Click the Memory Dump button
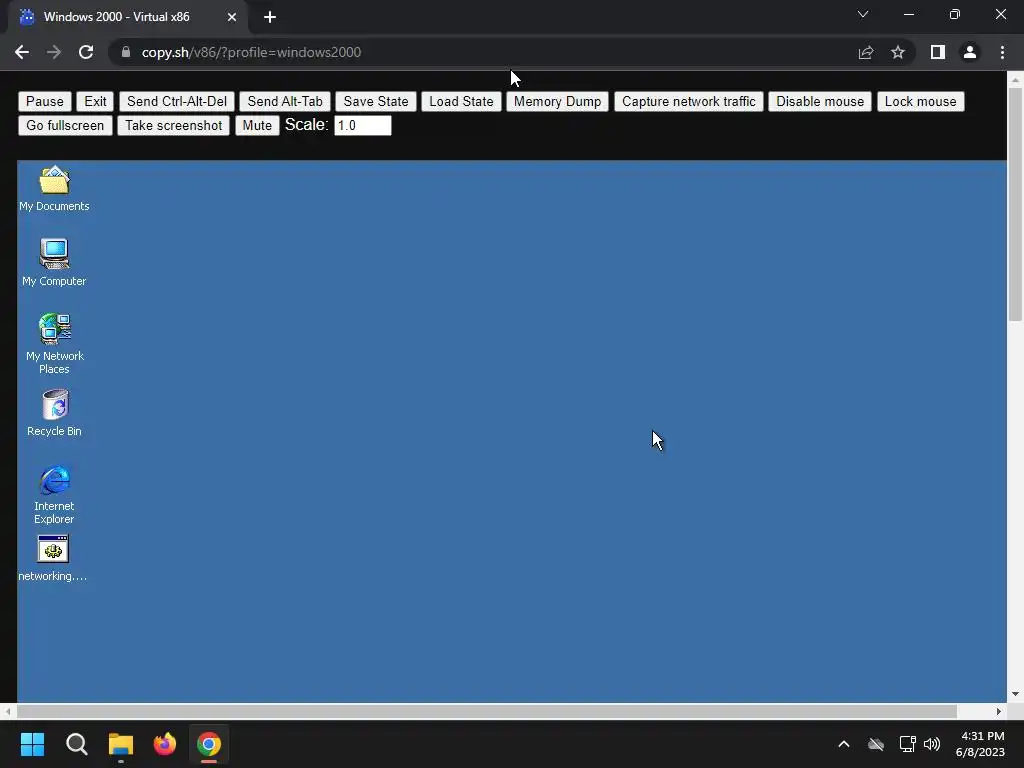The image size is (1024, 768). click(x=557, y=101)
